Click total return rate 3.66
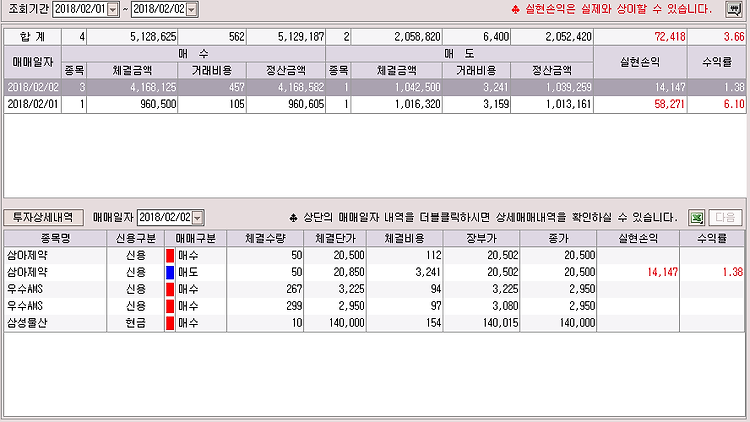This screenshot has height=422, width=750. point(717,37)
